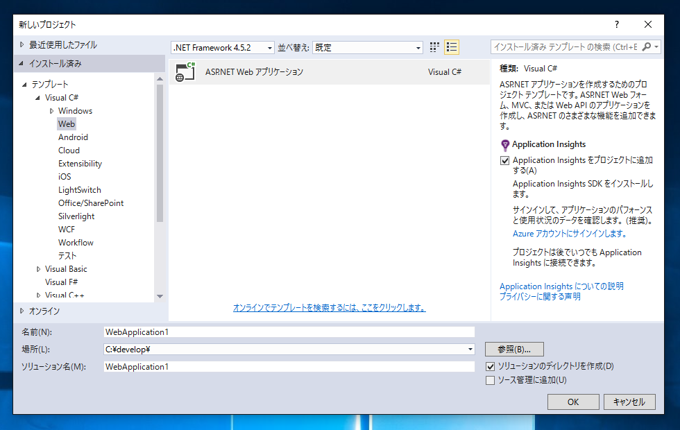This screenshot has width=680, height=430.
Task: Toggle adding Application Insights to the project
Action: click(x=505, y=161)
